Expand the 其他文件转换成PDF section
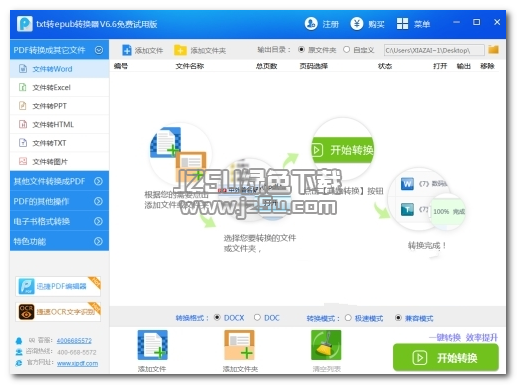The width and height of the screenshot is (517, 385). [59, 181]
